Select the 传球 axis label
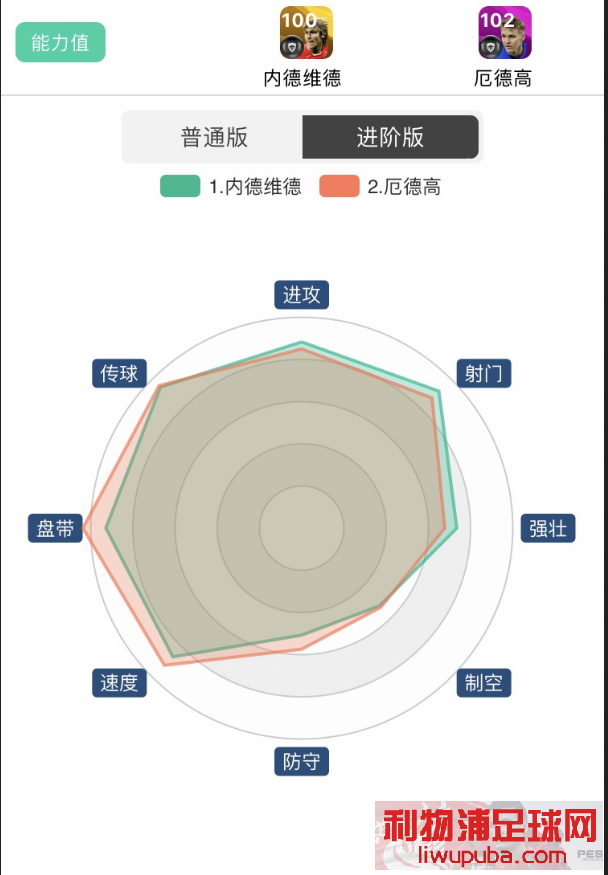The height and width of the screenshot is (875, 608). click(119, 373)
